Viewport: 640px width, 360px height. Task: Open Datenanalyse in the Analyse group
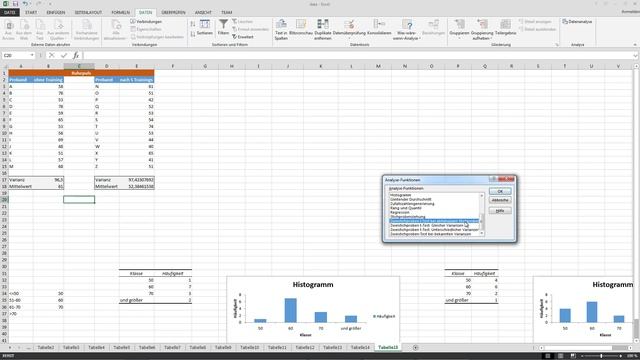point(577,22)
